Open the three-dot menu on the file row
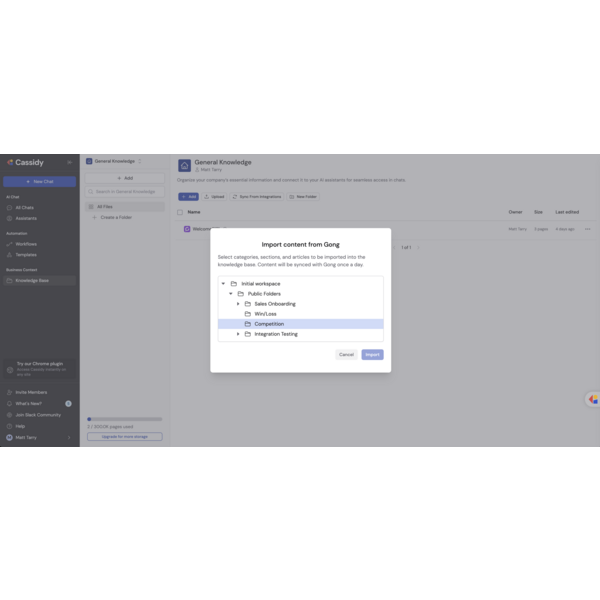 coord(588,229)
